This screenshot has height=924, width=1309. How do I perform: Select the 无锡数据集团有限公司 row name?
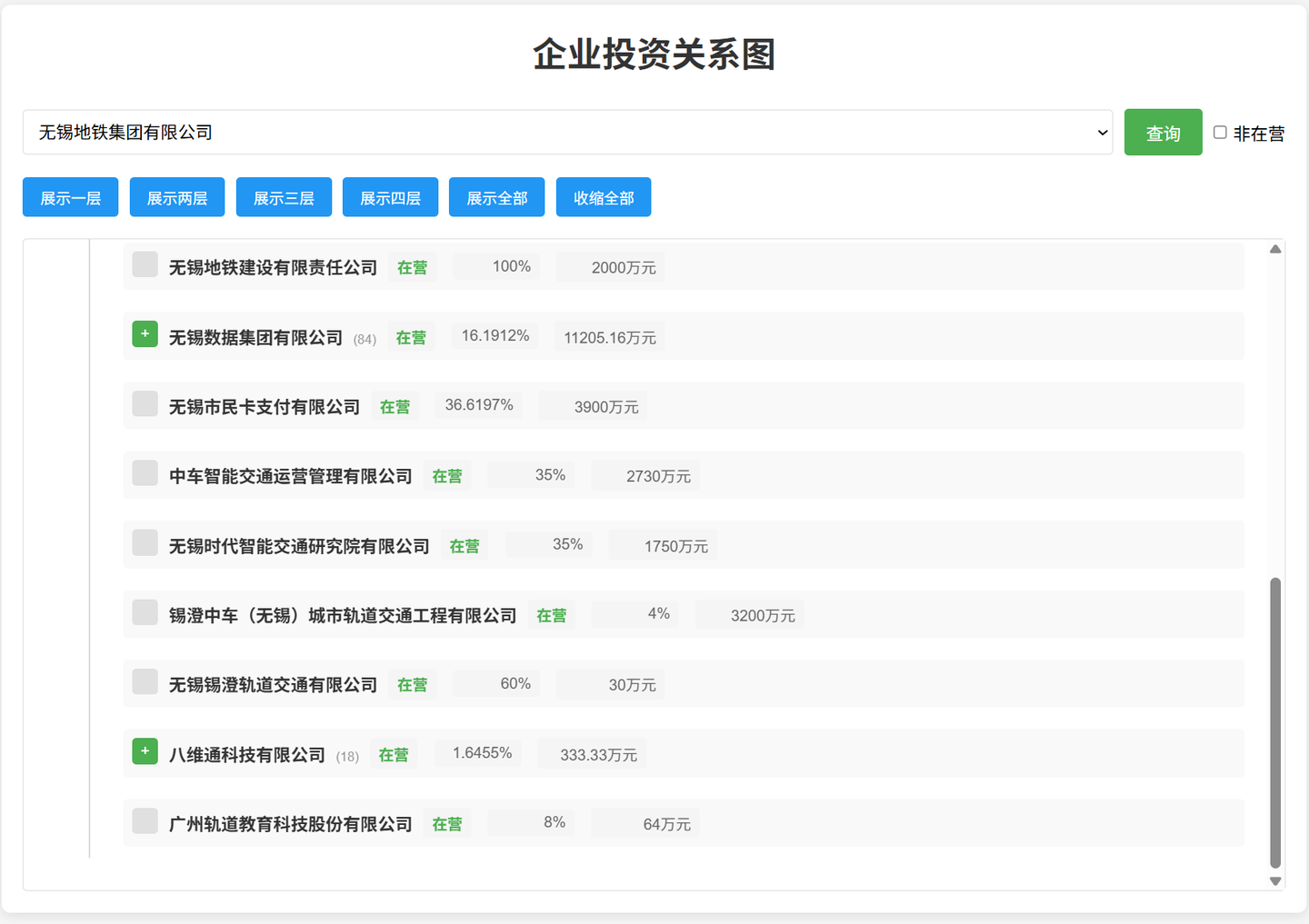pos(255,337)
